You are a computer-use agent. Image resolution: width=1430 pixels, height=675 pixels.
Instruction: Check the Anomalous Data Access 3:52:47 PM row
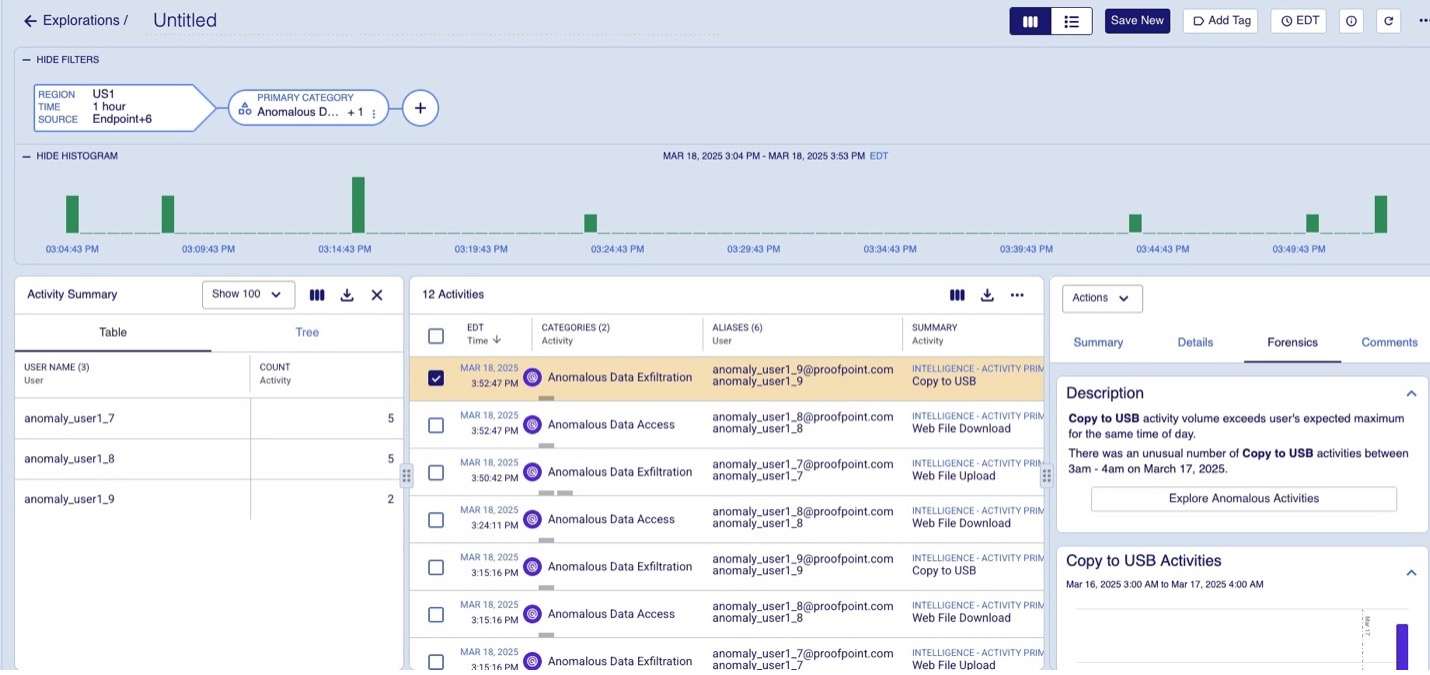(x=436, y=424)
